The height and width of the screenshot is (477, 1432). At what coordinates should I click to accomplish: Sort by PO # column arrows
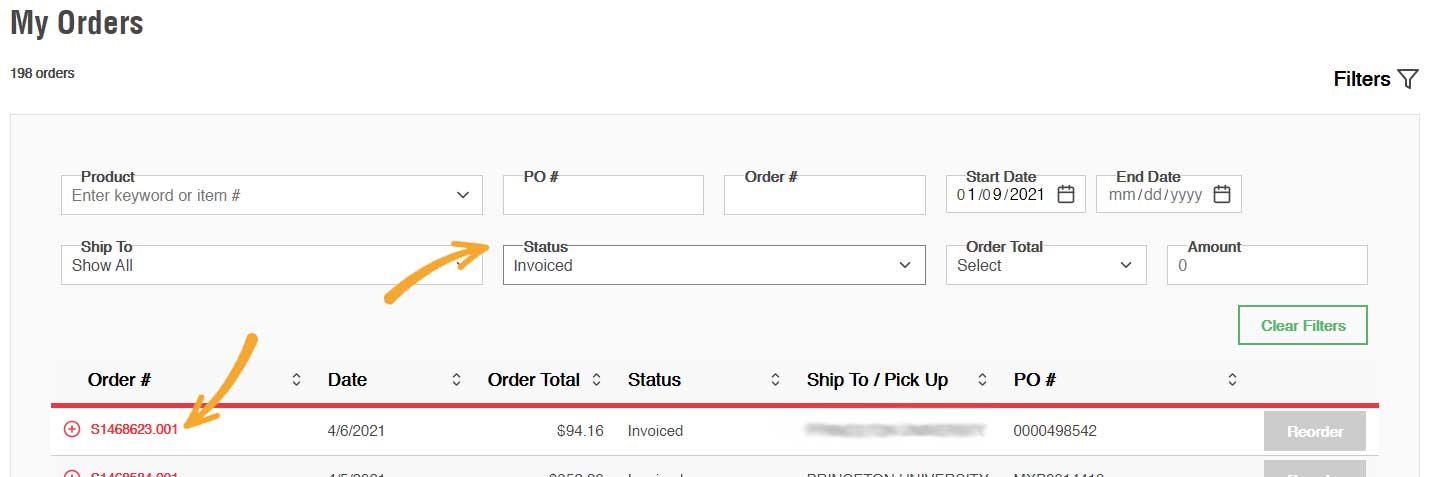(x=1232, y=380)
